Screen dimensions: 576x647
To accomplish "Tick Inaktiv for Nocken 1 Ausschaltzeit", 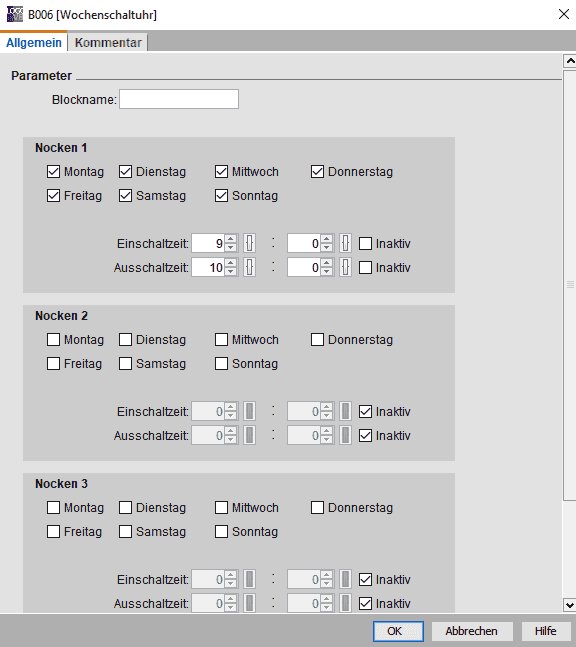I will click(365, 267).
